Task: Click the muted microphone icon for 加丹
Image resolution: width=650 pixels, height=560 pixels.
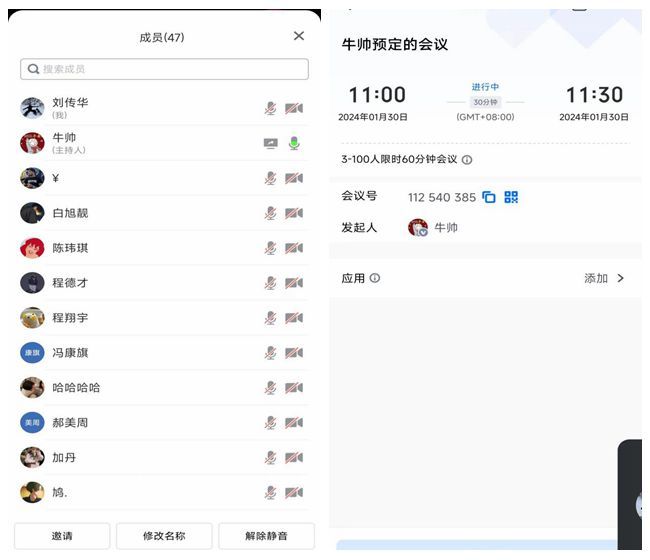Action: point(271,458)
